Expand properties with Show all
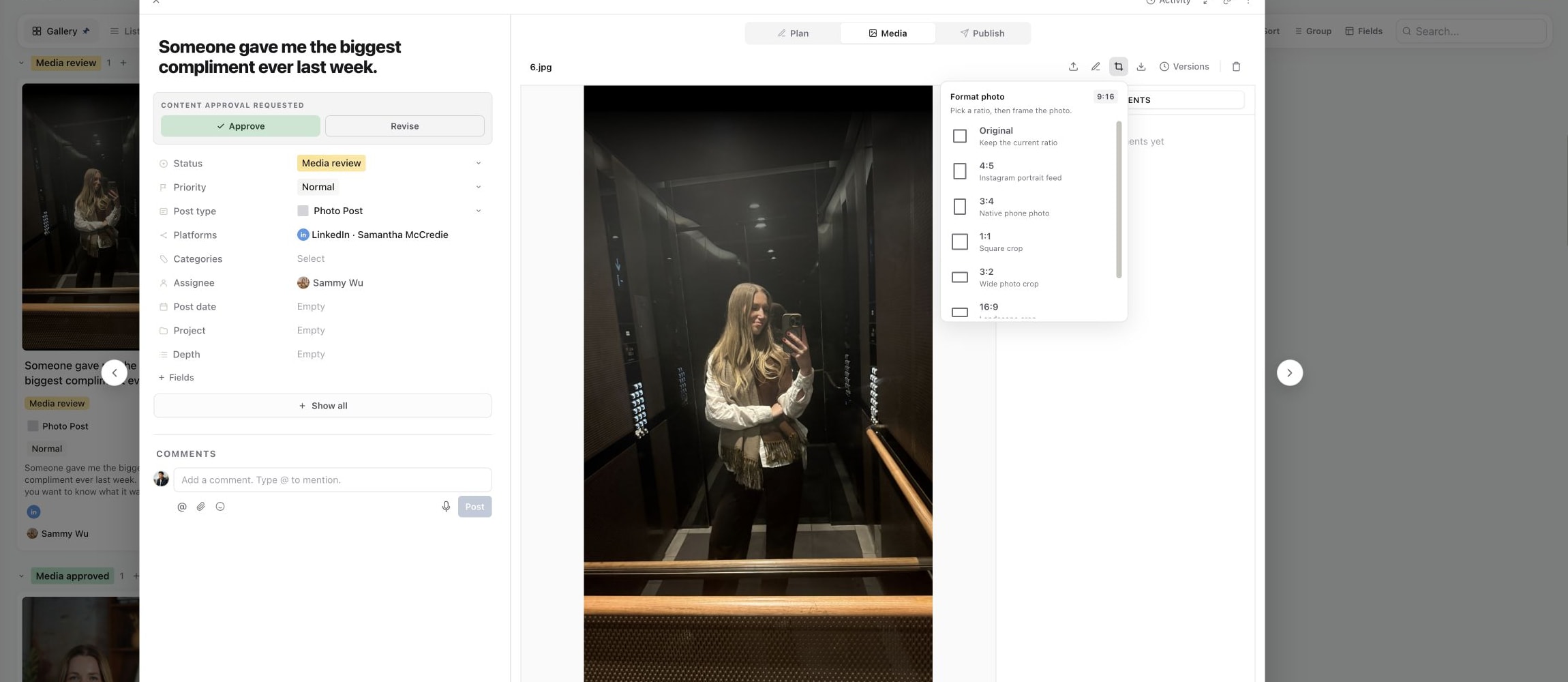Screen dimensions: 1568x682 point(322,406)
